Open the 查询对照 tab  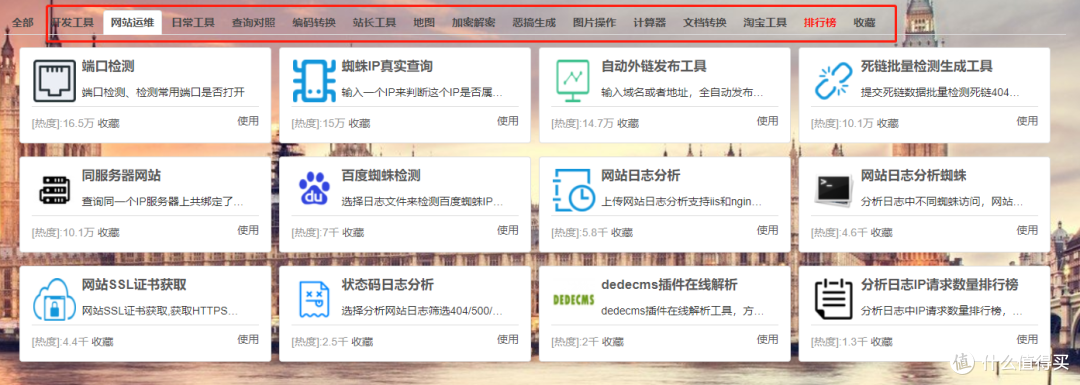(253, 22)
